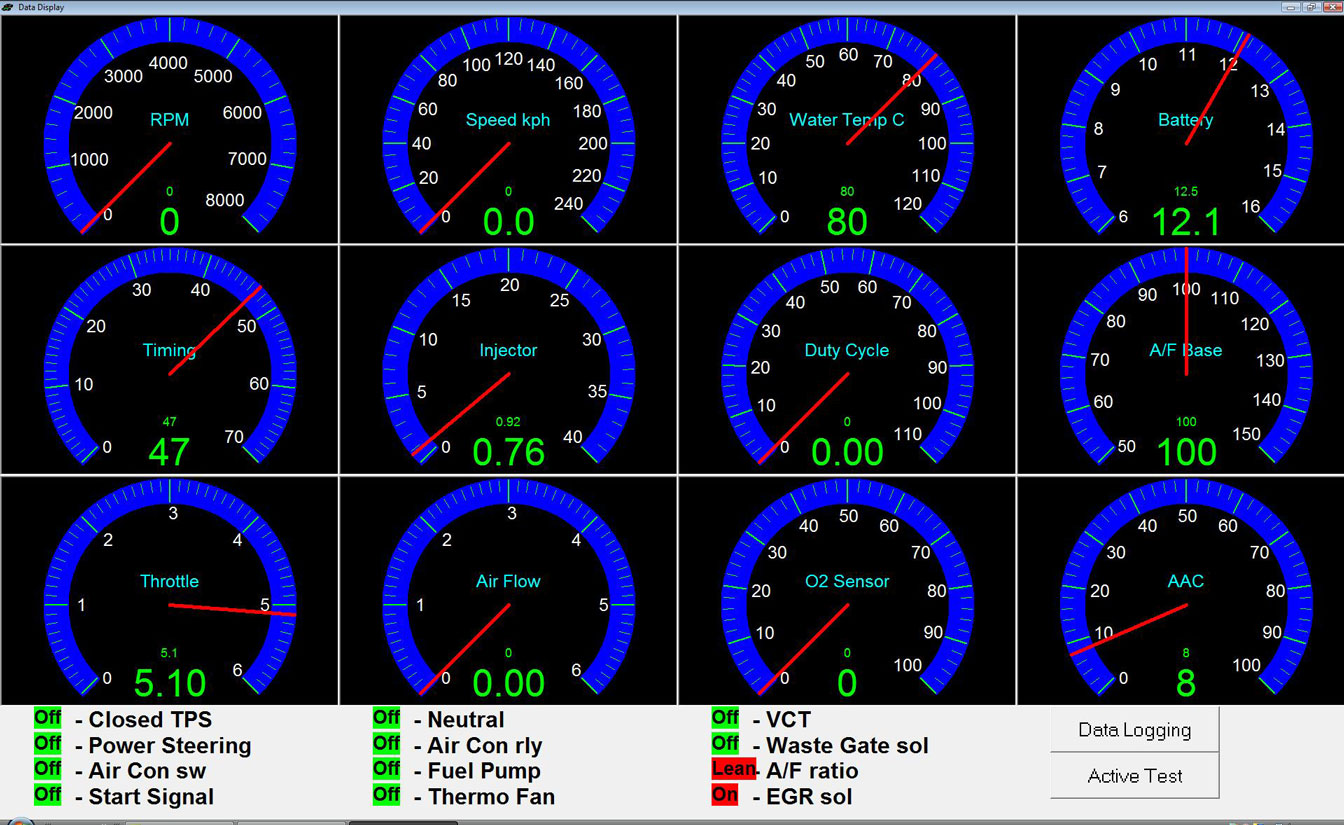
Task: Toggle the Power Steering Off indicator
Action: pos(47,744)
